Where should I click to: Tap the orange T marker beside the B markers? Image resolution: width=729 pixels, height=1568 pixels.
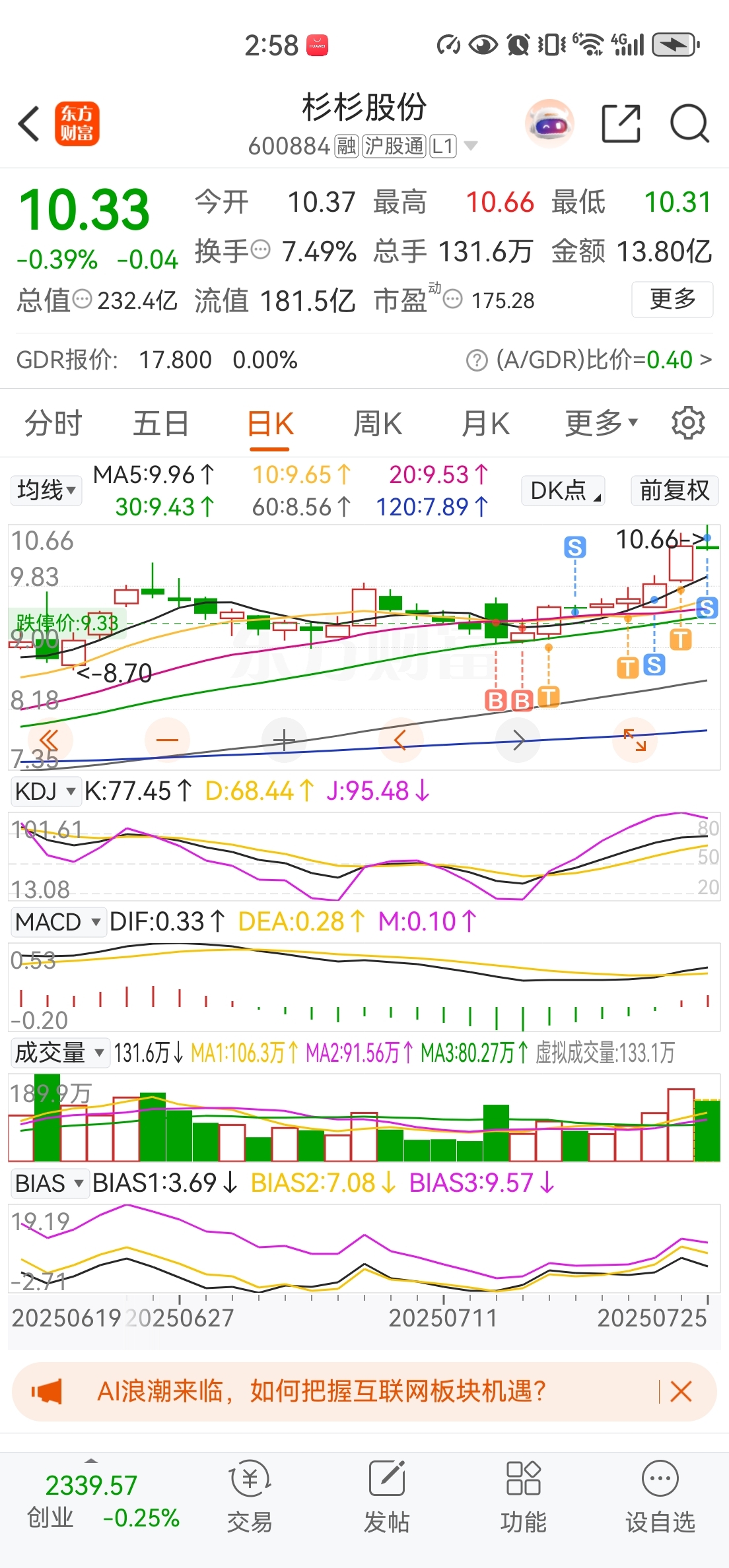click(549, 696)
